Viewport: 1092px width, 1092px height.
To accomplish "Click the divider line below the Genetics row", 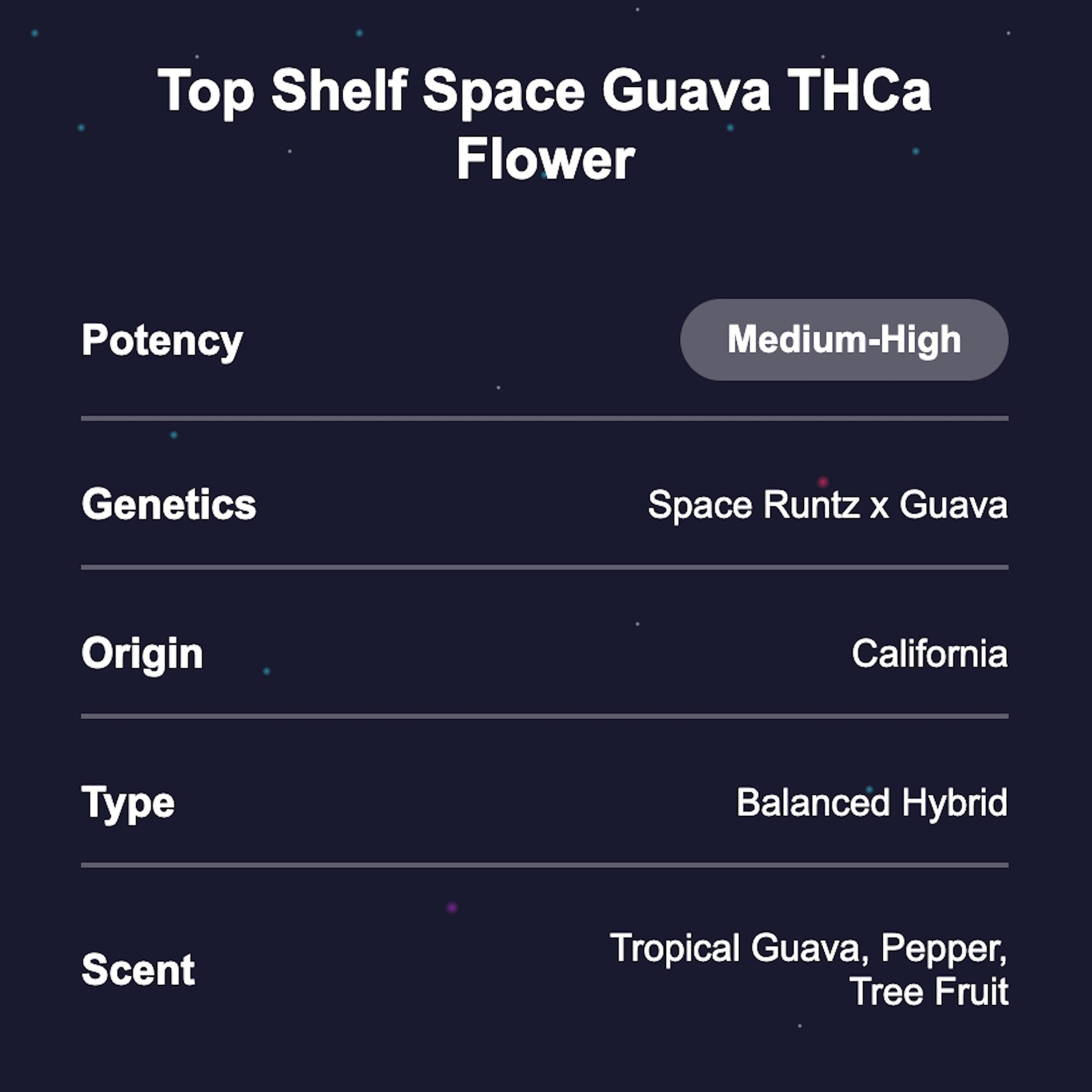I will coord(545,567).
